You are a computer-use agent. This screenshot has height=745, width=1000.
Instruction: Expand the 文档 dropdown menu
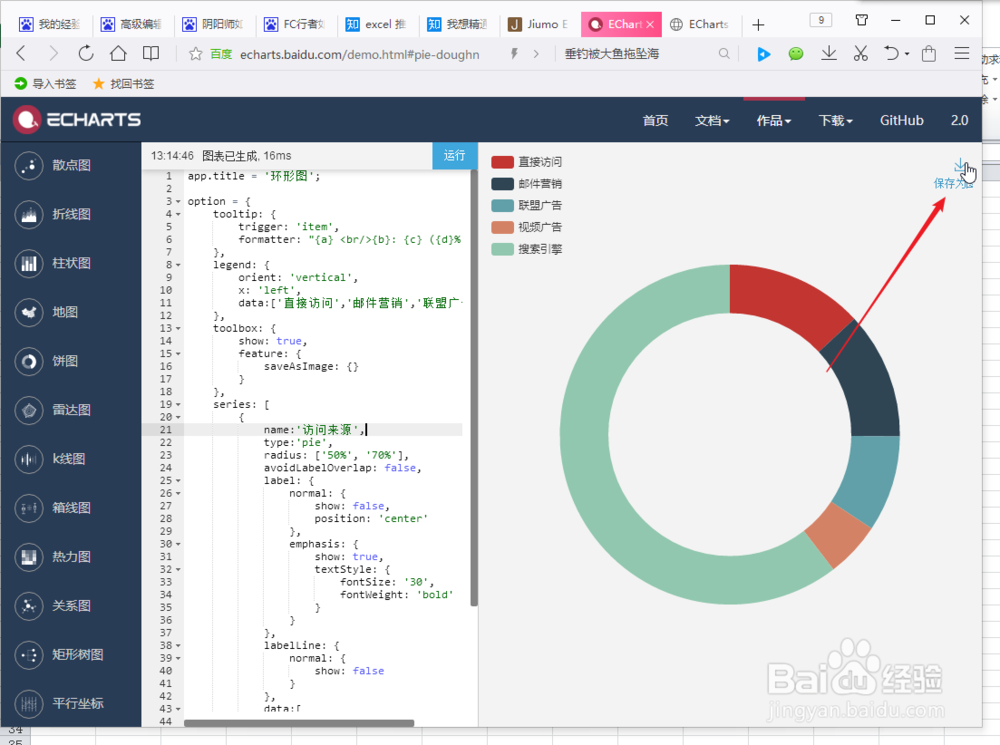(712, 121)
